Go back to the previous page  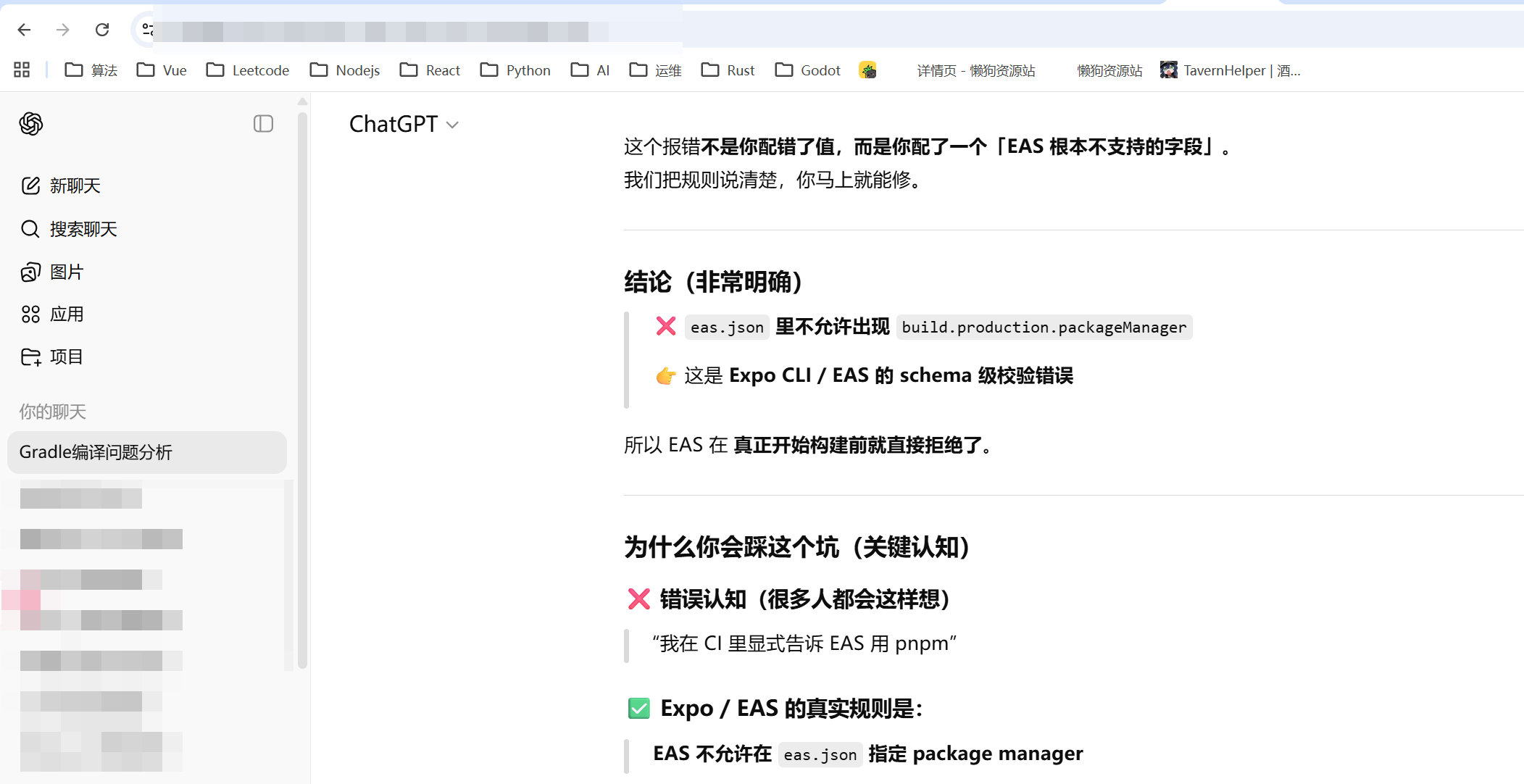(24, 30)
